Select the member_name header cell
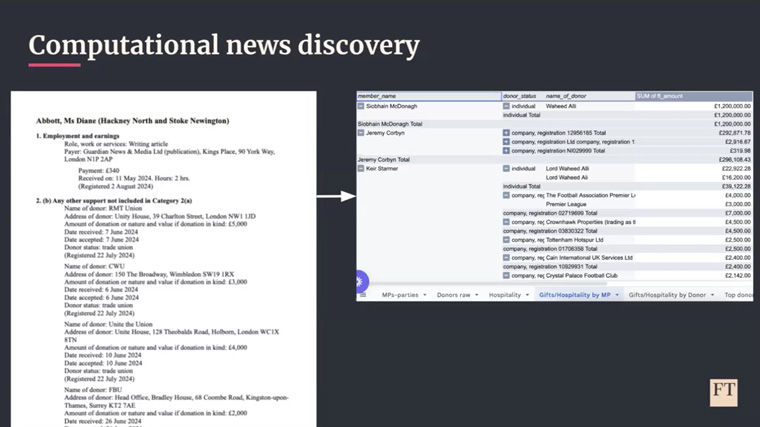Screen dimensions: 760x427 point(429,96)
